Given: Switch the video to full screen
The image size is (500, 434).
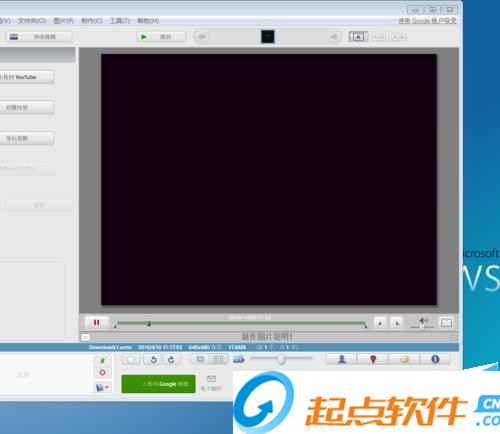Looking at the screenshot, I should [446, 322].
